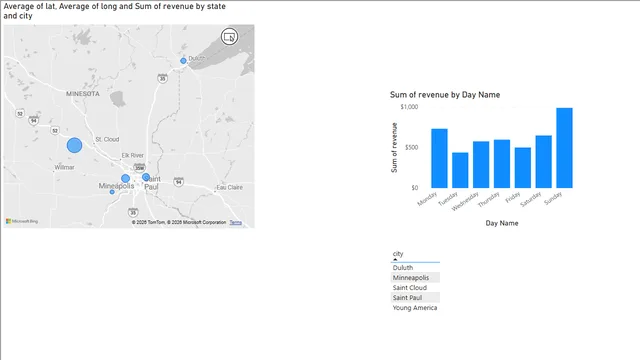Sort table by city column header
This screenshot has width=640, height=360.
(x=398, y=253)
